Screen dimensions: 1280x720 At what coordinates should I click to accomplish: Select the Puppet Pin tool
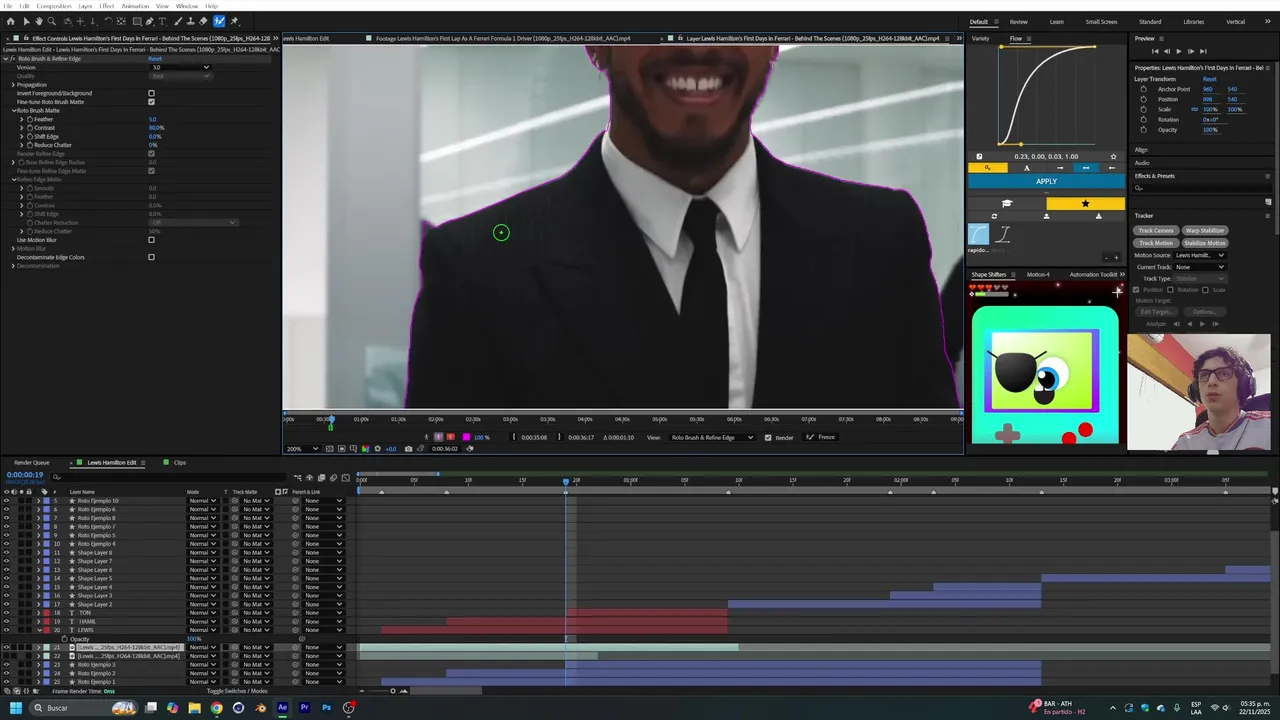click(235, 21)
